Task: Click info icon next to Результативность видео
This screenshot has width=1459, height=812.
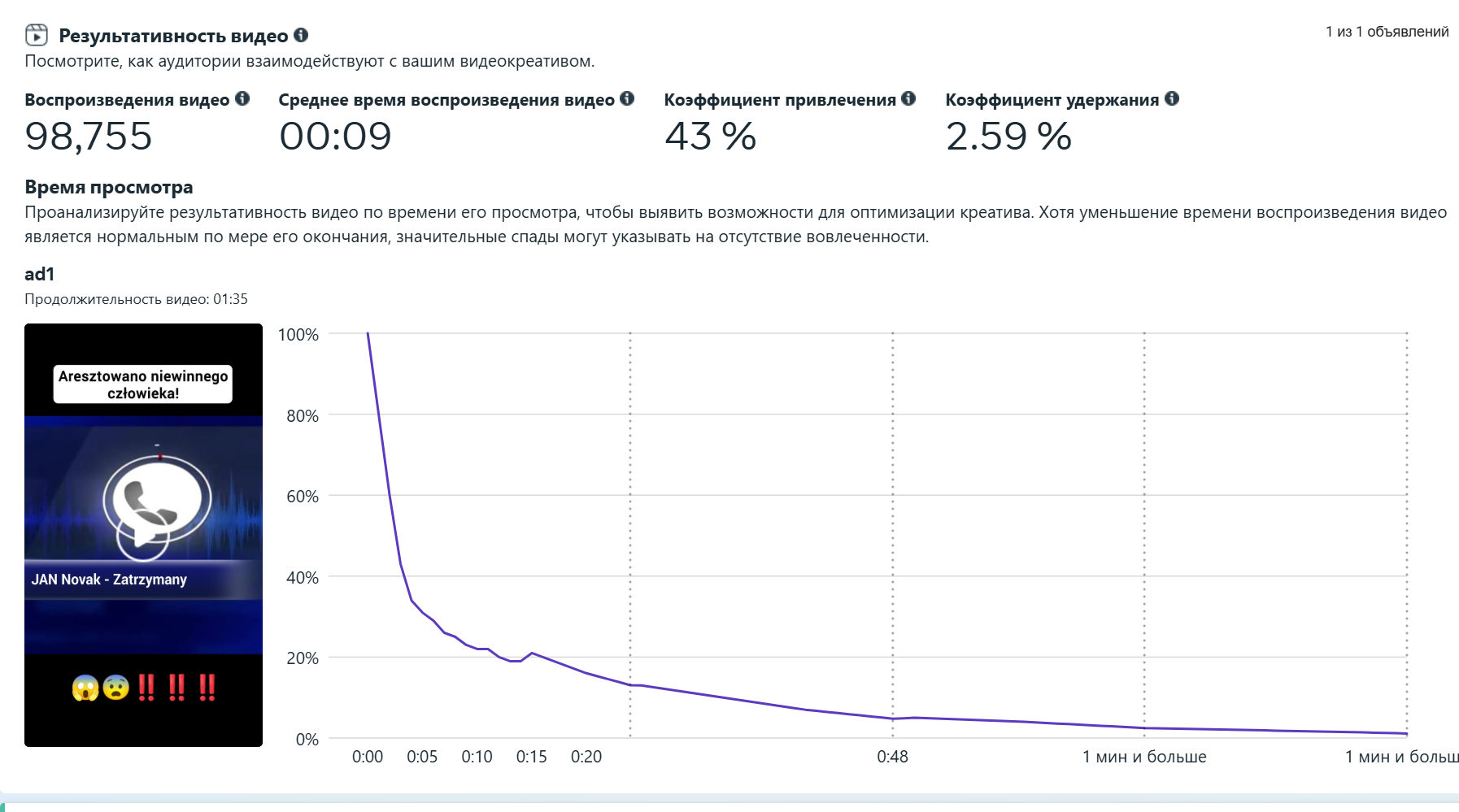Action: click(x=301, y=35)
